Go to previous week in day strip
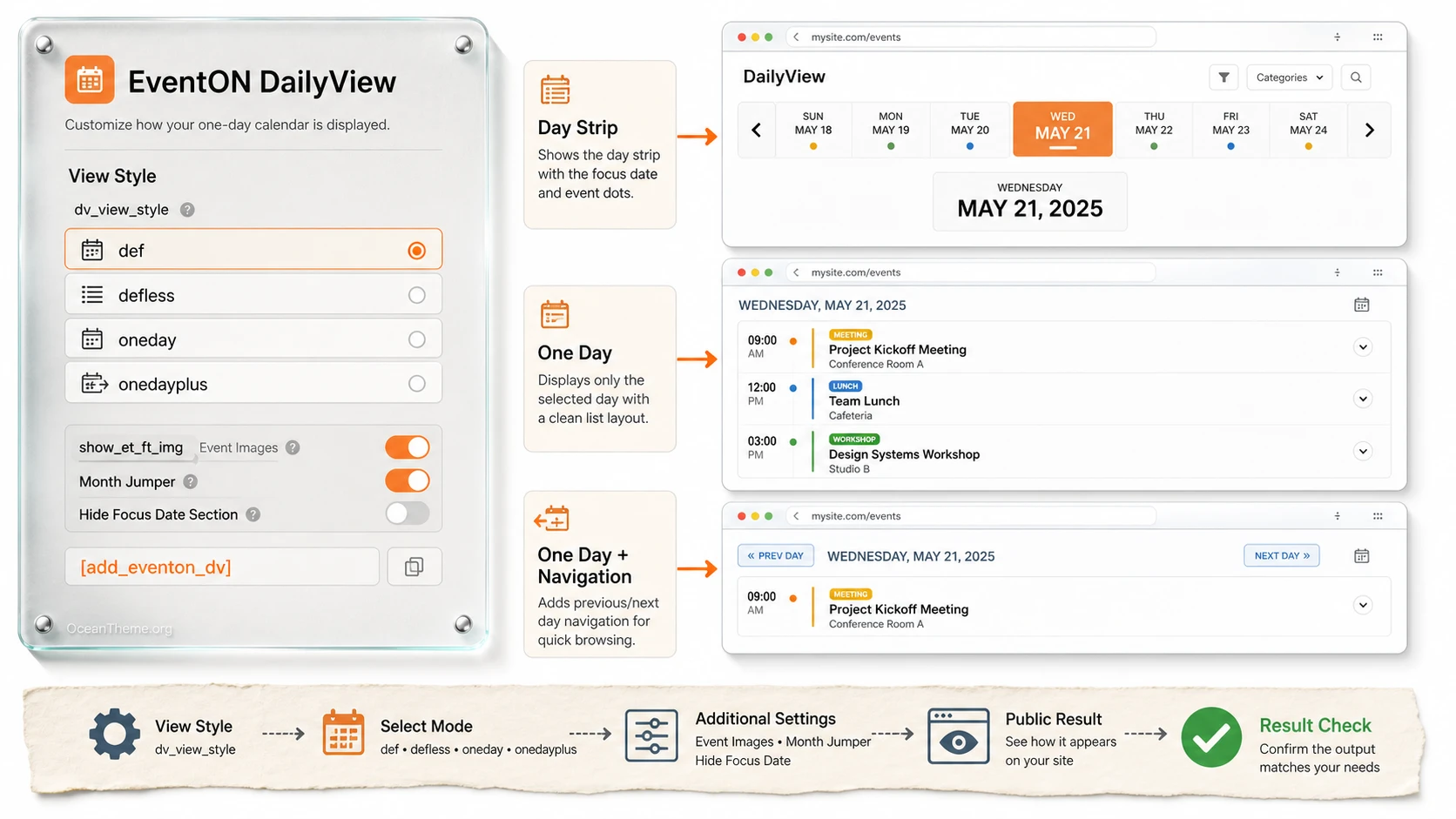Screen dimensions: 1456x819 tap(756, 130)
